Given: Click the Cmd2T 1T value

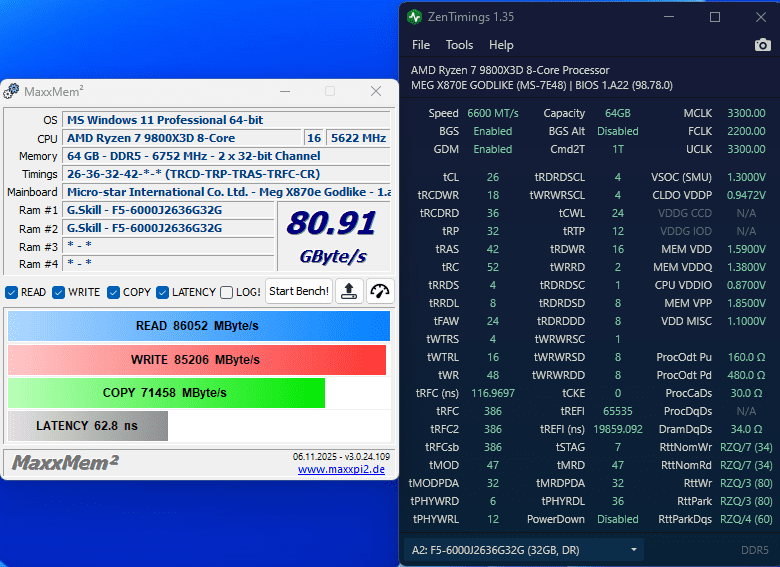Looking at the screenshot, I should pos(617,149).
